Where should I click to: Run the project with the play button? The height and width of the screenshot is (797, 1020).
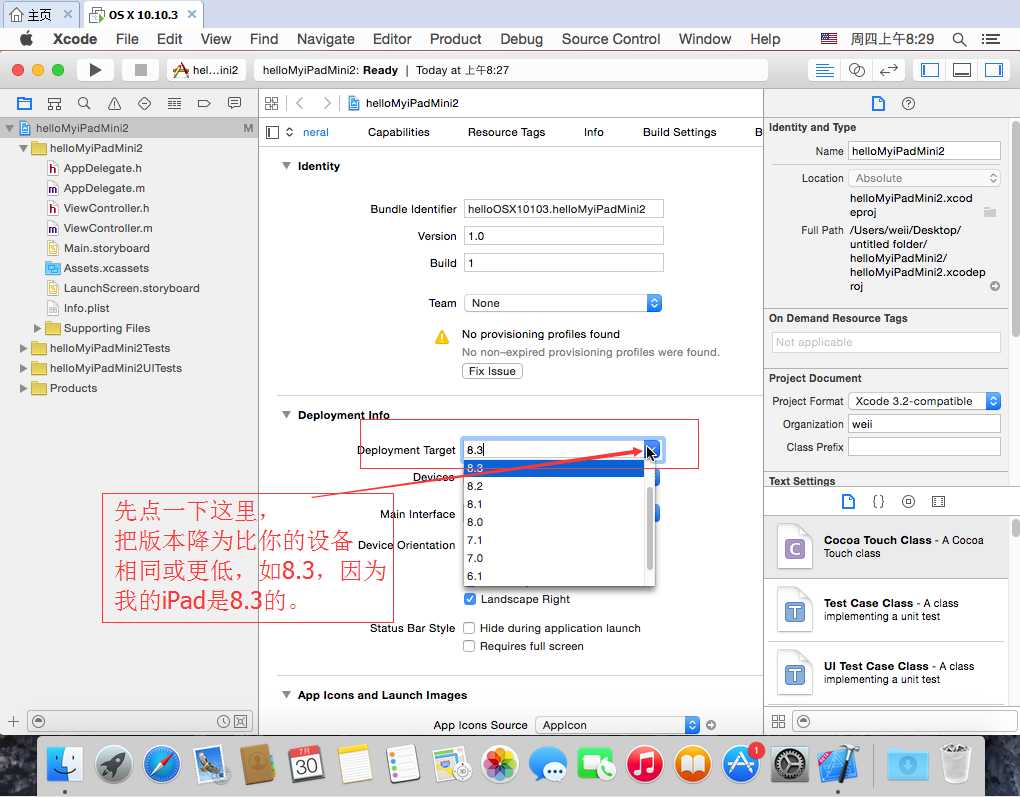pyautogui.click(x=95, y=70)
